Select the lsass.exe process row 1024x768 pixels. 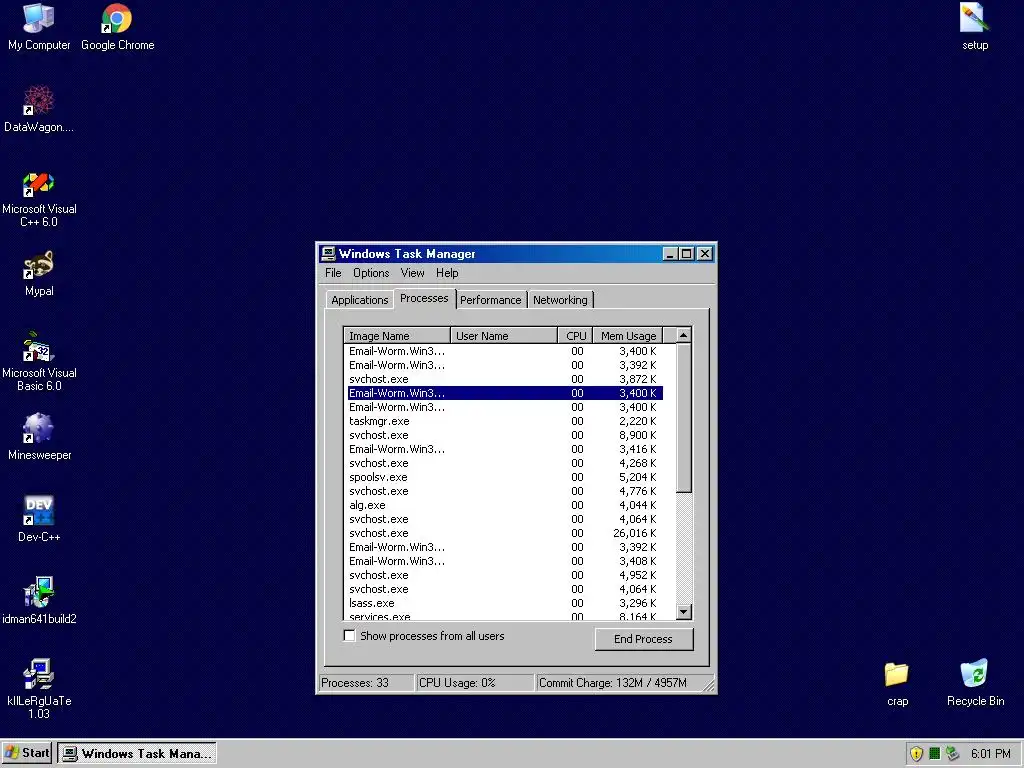point(504,603)
